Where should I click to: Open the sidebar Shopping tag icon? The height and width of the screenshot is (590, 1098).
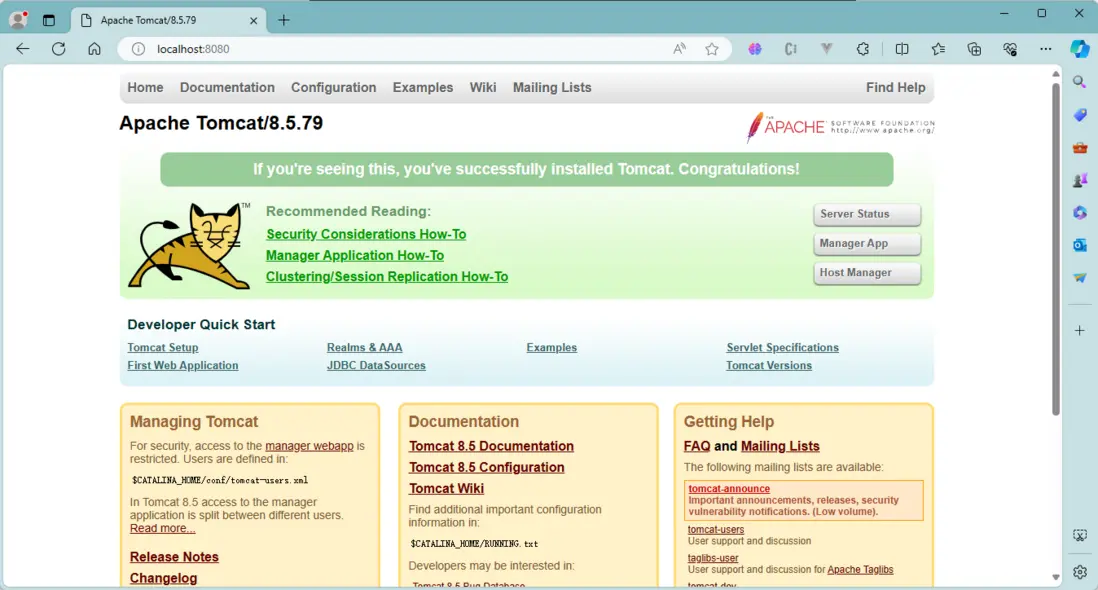1080,115
